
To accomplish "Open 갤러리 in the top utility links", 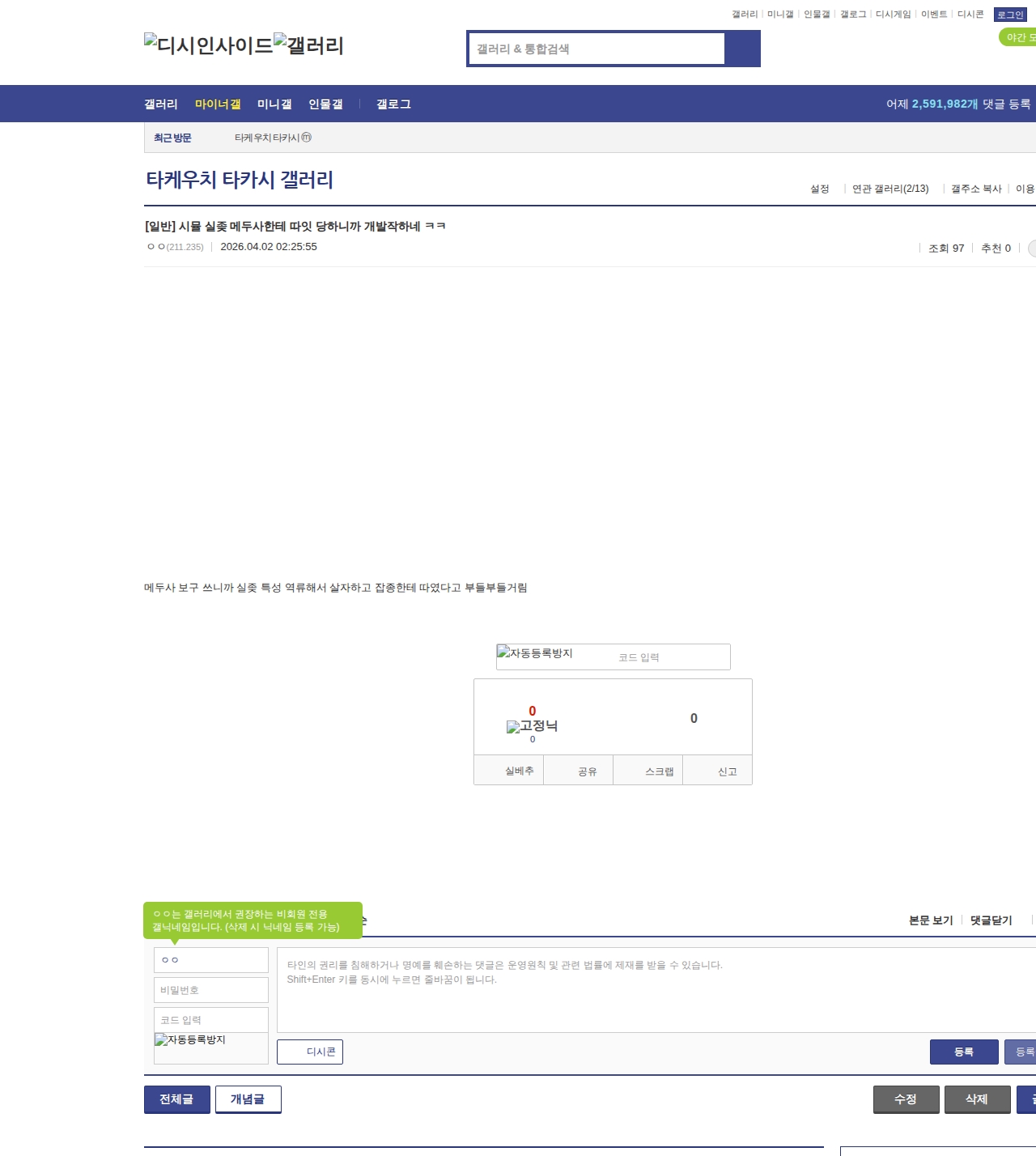I will pos(745,15).
